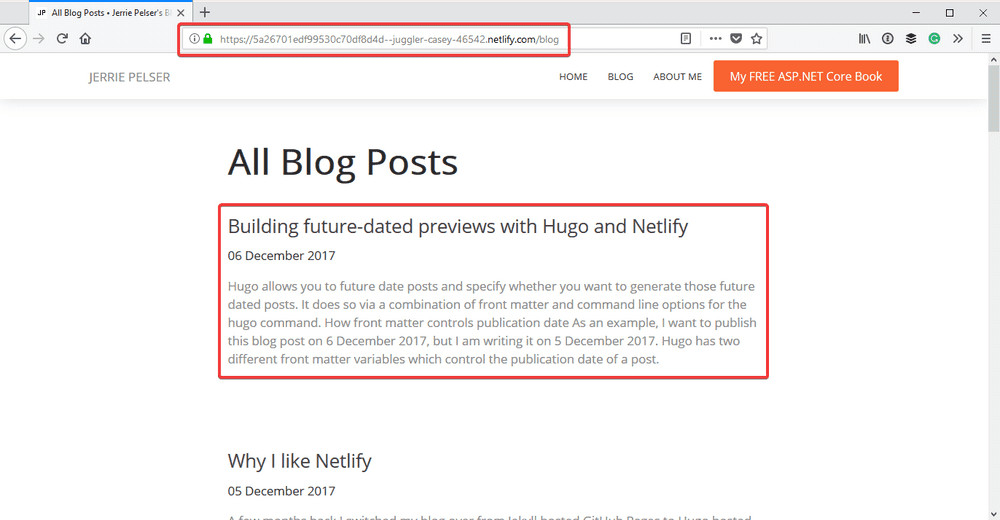
Task: Click the circular extension icon beside Library
Action: point(888,39)
